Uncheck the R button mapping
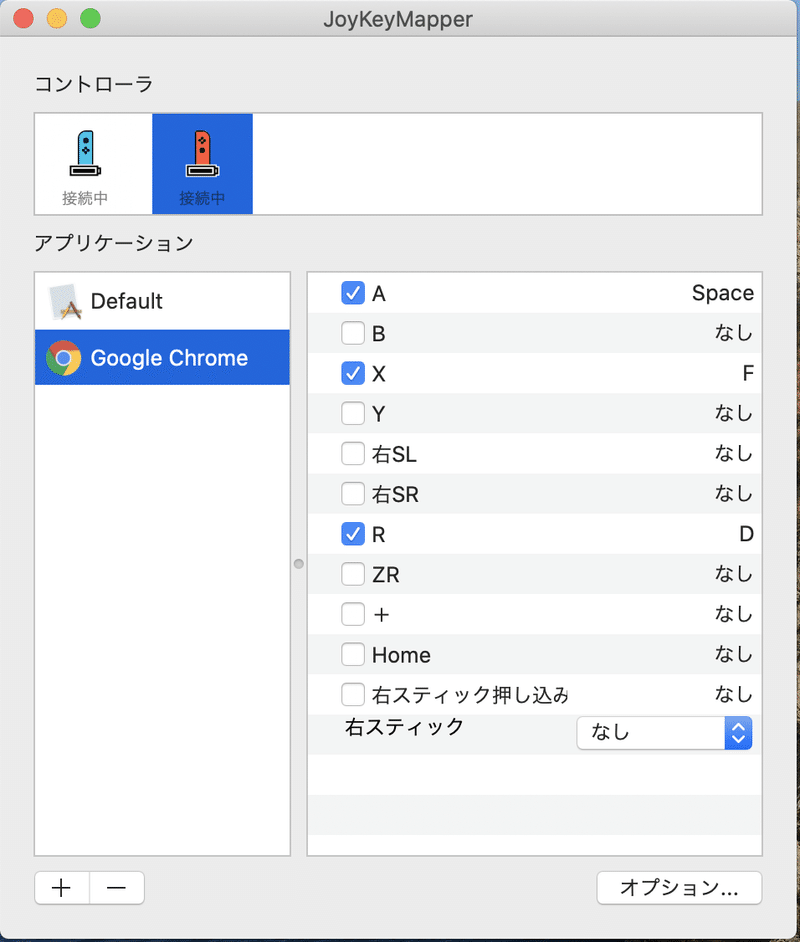 coord(353,534)
